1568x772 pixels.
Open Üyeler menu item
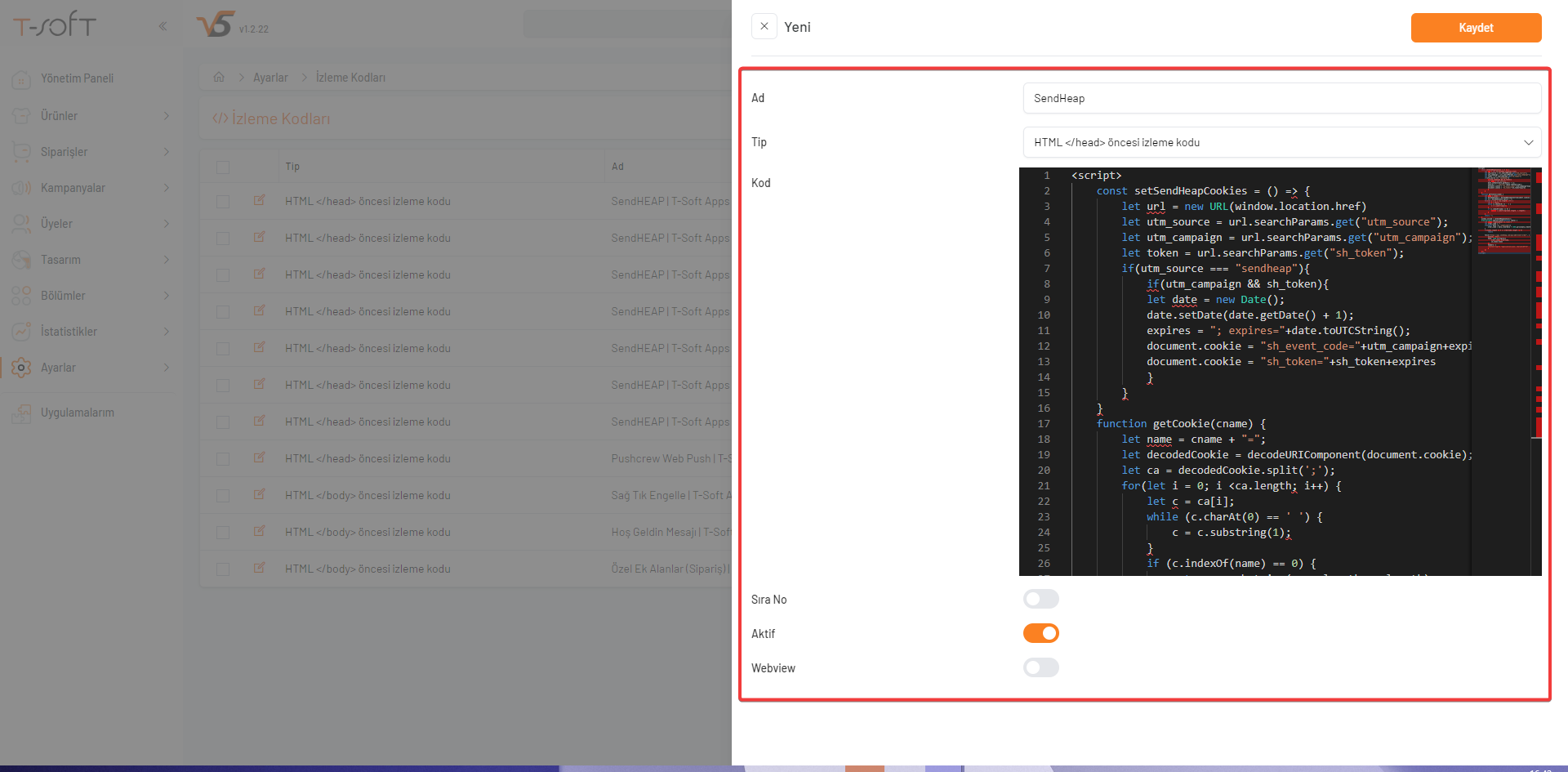pos(56,224)
